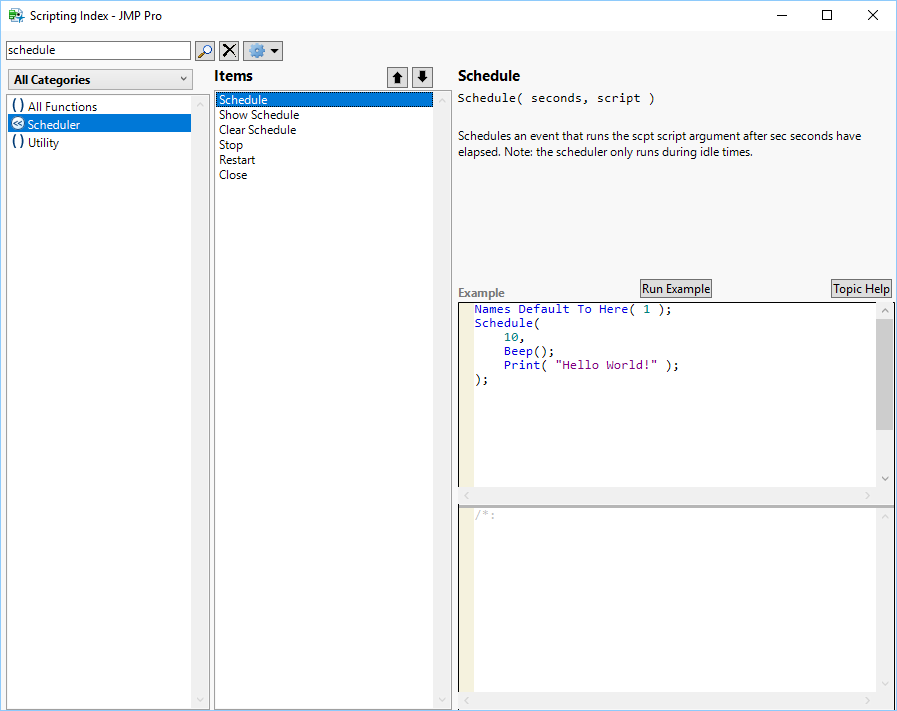The image size is (897, 711).
Task: Select Clear Schedule from the Items list
Action: click(x=257, y=129)
